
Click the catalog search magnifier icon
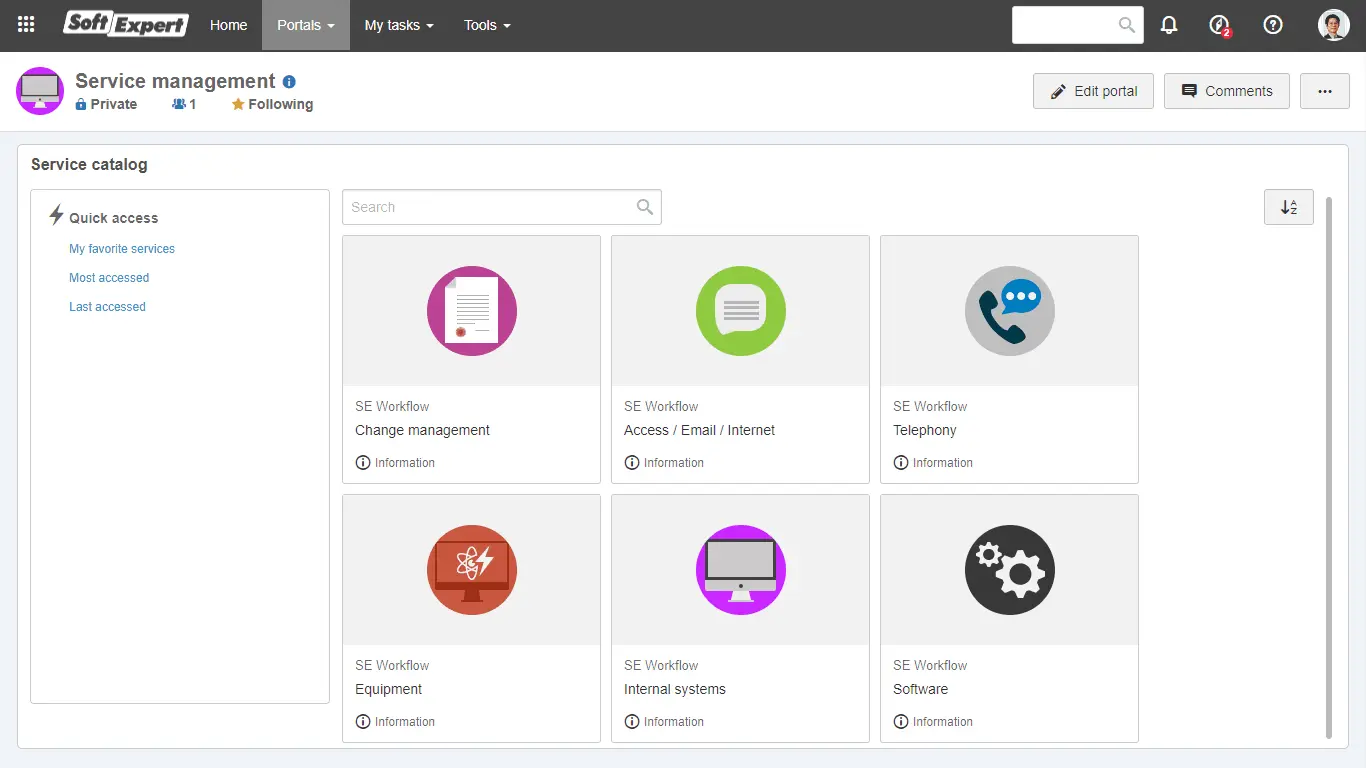click(645, 207)
